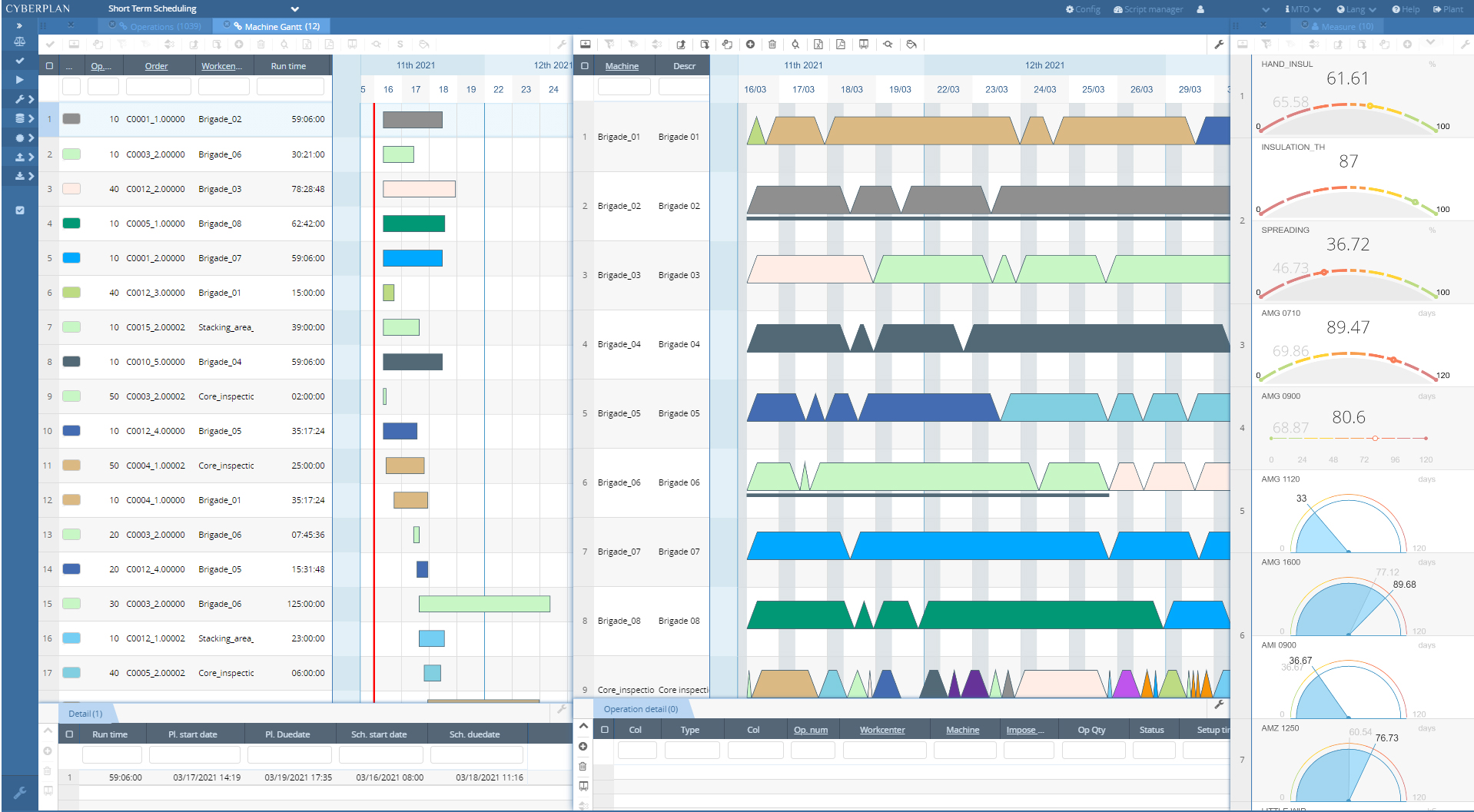Click the user profile icon in top bar
Image resolution: width=1474 pixels, height=812 pixels.
[1200, 9]
